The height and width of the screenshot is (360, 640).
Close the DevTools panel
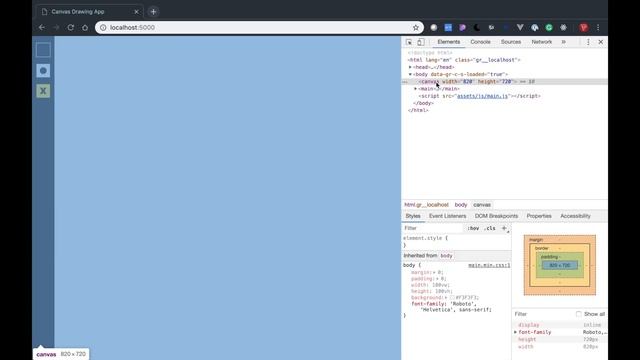601,42
